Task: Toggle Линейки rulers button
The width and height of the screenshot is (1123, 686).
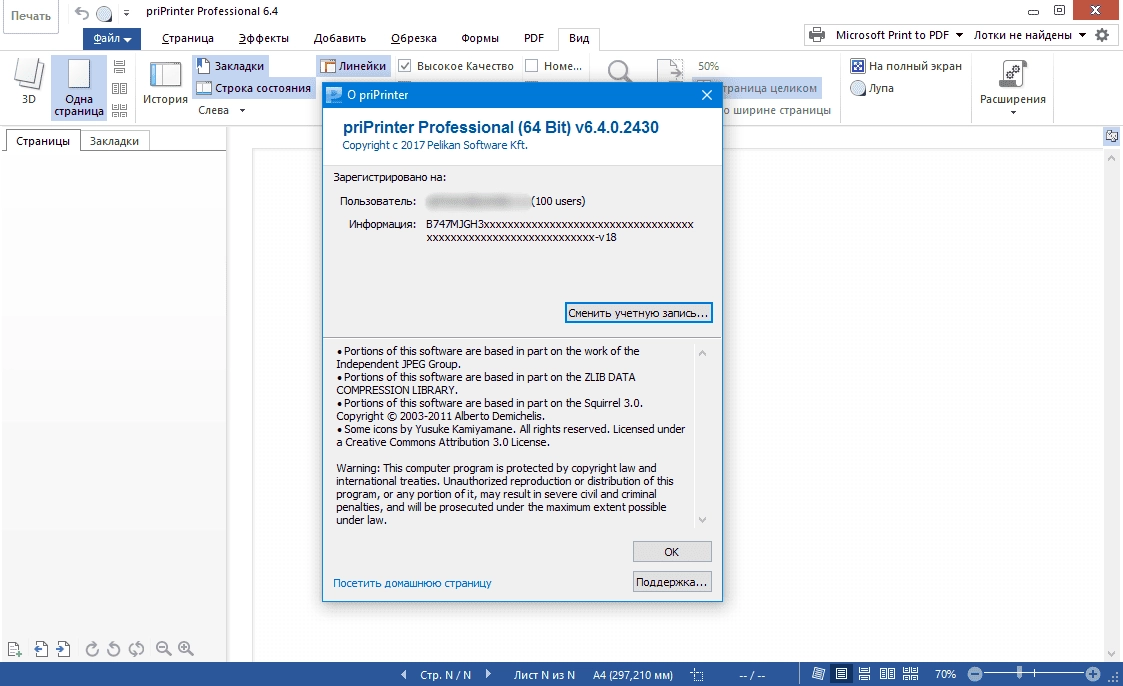Action: click(354, 66)
